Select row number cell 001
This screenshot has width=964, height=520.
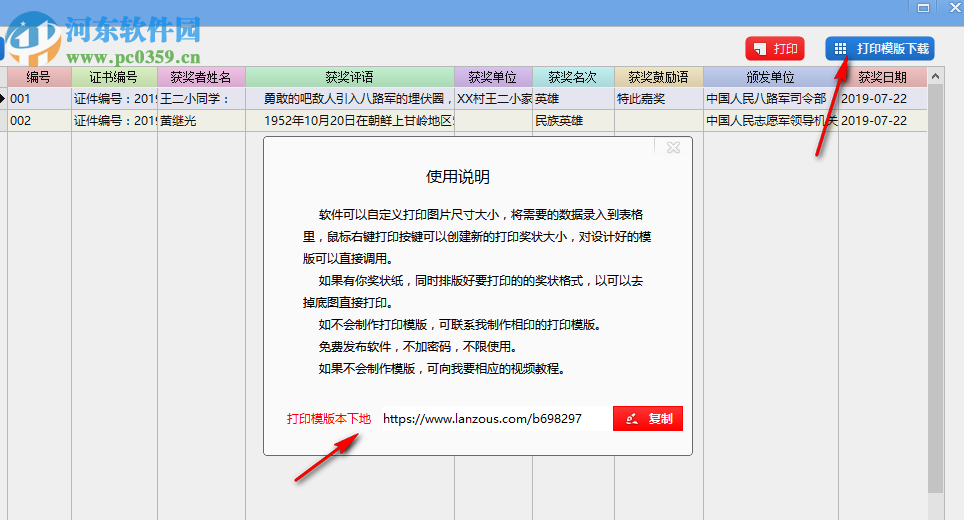(39, 98)
